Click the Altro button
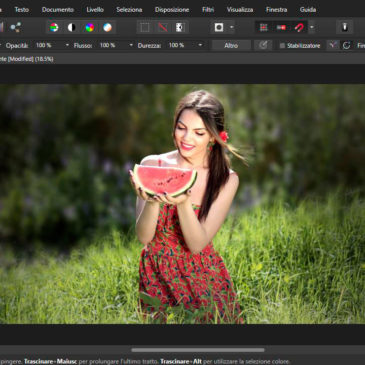 click(231, 45)
